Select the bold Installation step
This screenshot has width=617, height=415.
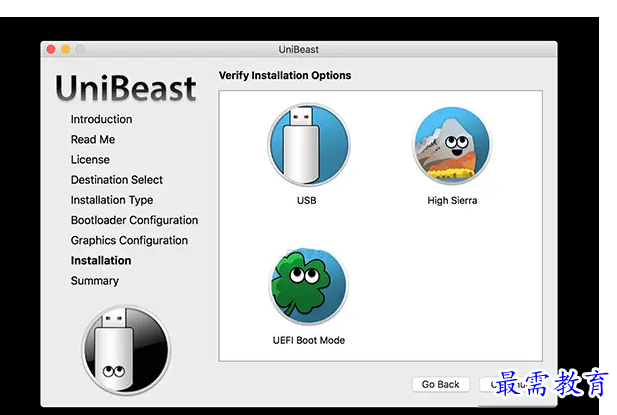101,260
